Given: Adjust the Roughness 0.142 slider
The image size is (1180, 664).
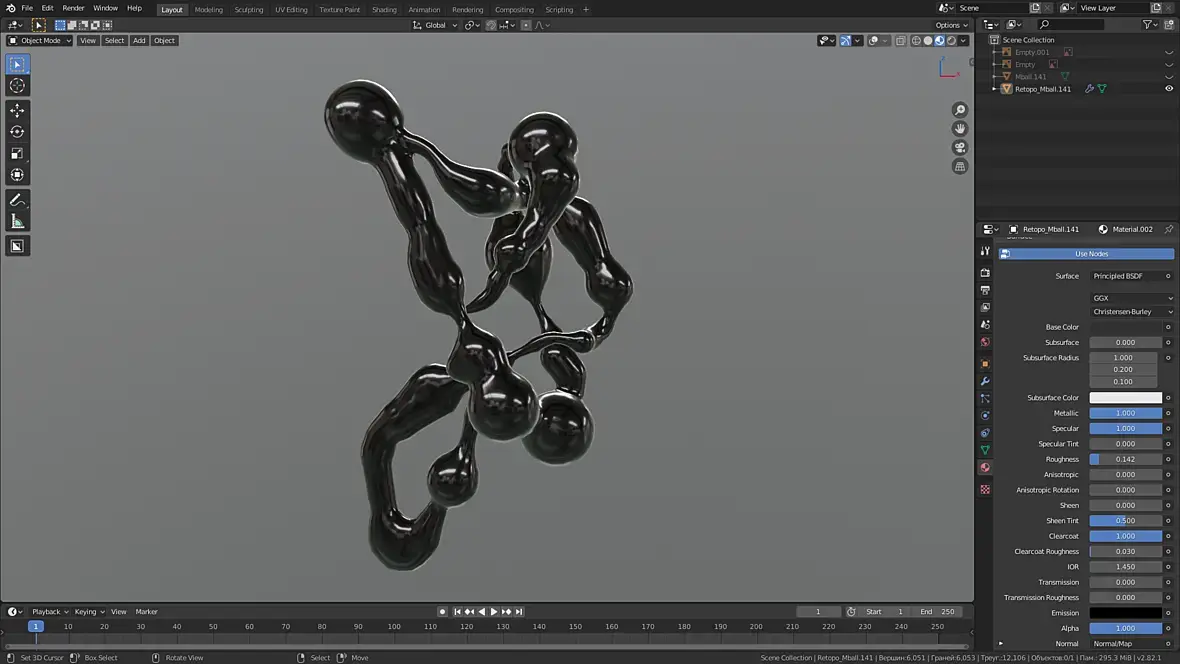Looking at the screenshot, I should pos(1126,459).
